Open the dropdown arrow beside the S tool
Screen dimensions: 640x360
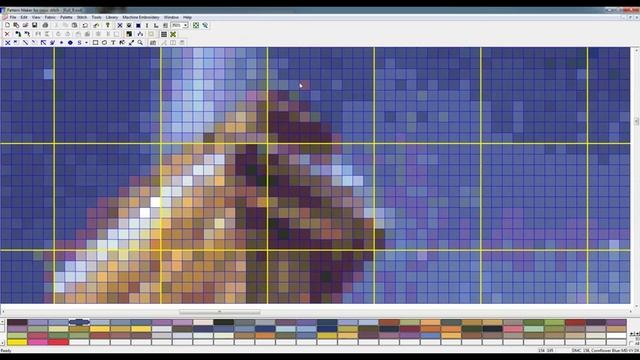[86, 42]
